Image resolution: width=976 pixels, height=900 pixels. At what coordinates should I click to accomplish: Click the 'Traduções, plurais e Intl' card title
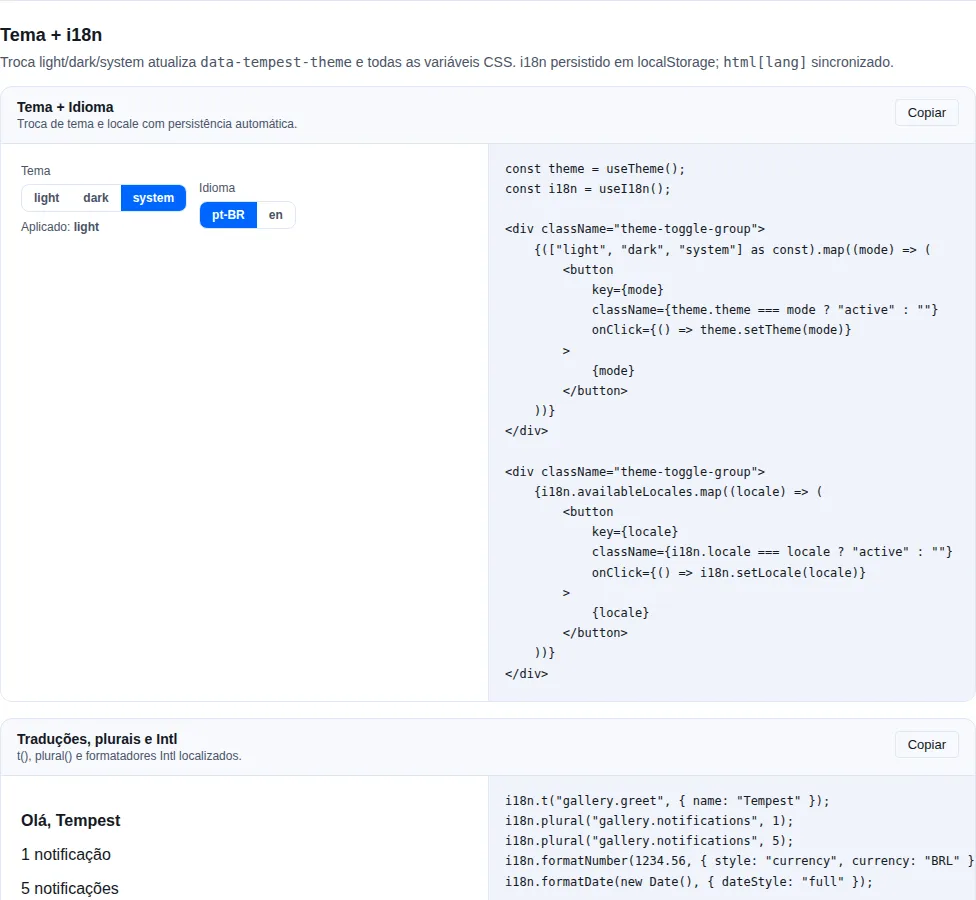pyautogui.click(x=97, y=739)
